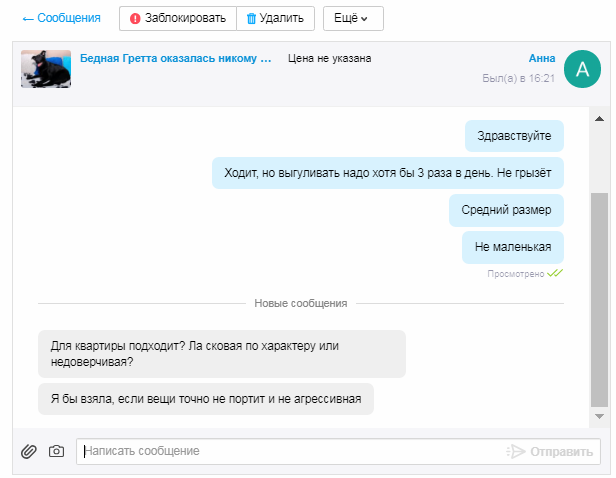Click the Новые сообщения divider label
The height and width of the screenshot is (478, 616).
coord(301,303)
